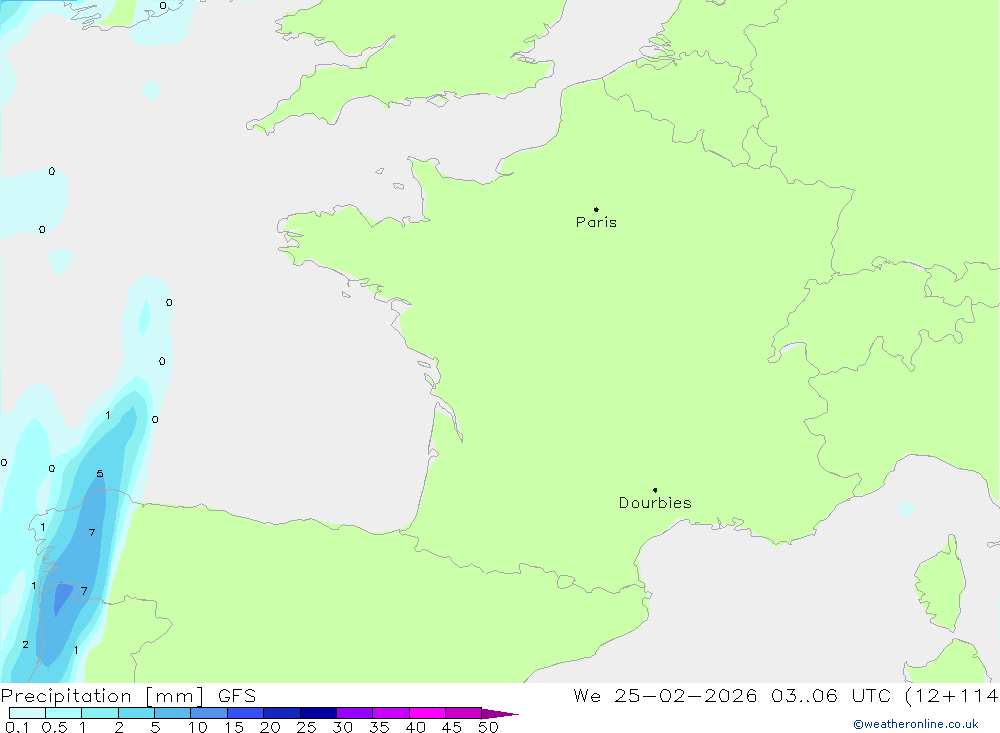Select the 35–40 mm violet legend swatch
The width and height of the screenshot is (1000, 733).
point(391,713)
